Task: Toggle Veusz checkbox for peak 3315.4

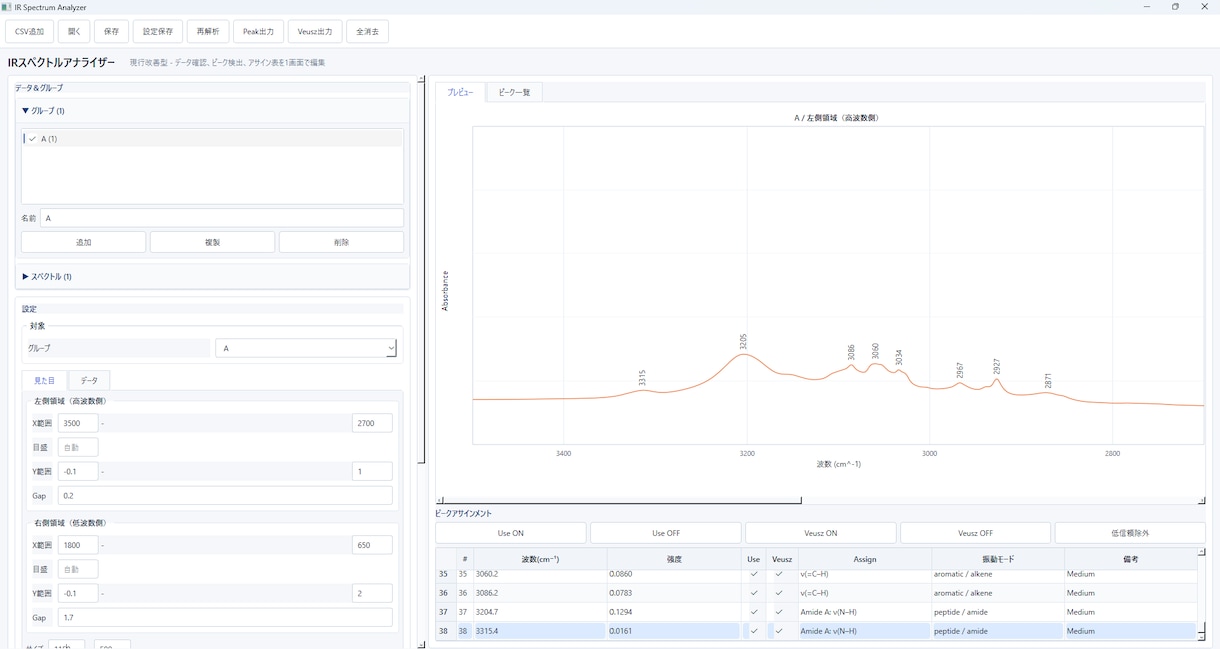Action: tap(779, 631)
